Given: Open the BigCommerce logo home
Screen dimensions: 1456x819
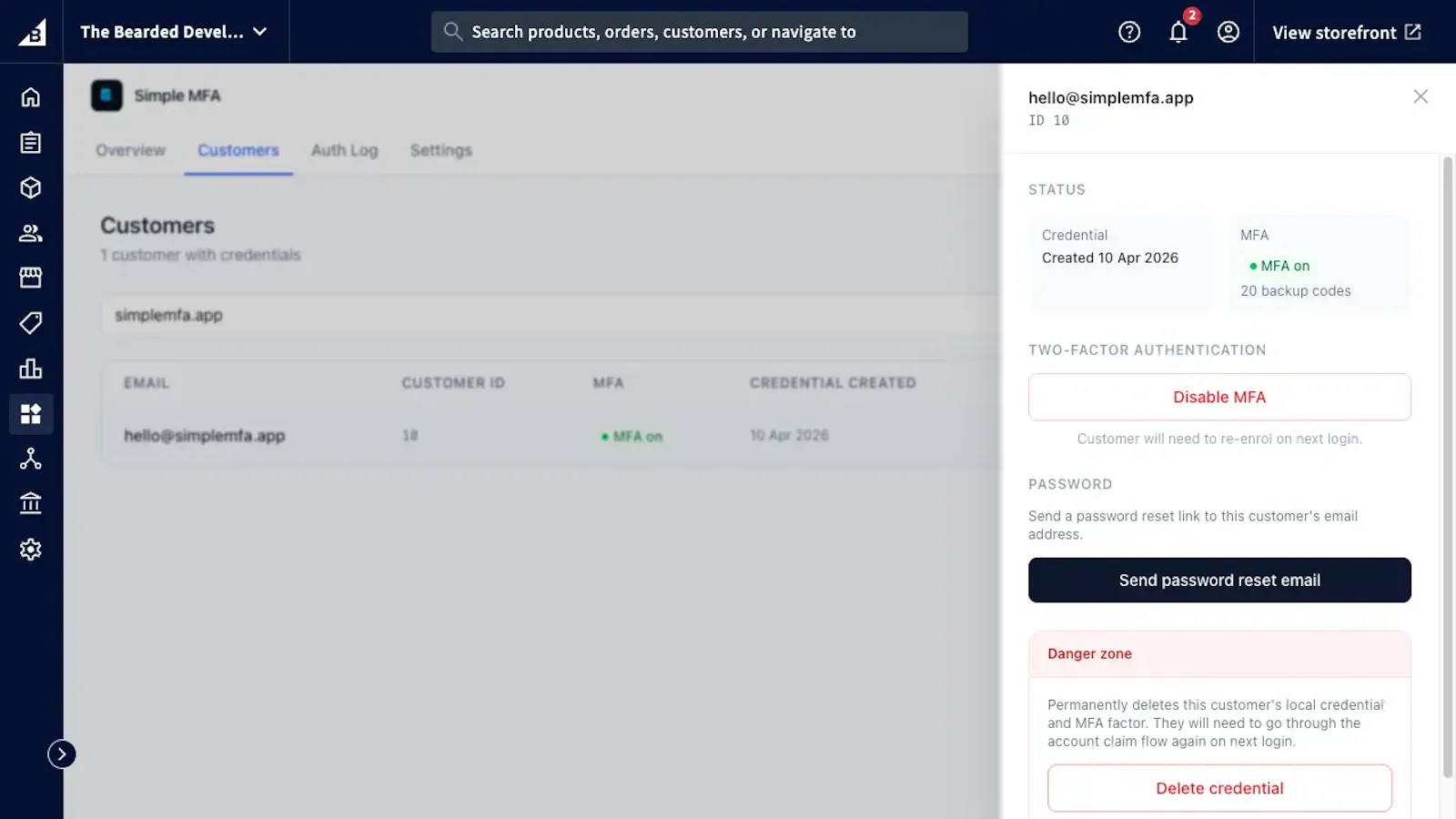Looking at the screenshot, I should pos(32,32).
